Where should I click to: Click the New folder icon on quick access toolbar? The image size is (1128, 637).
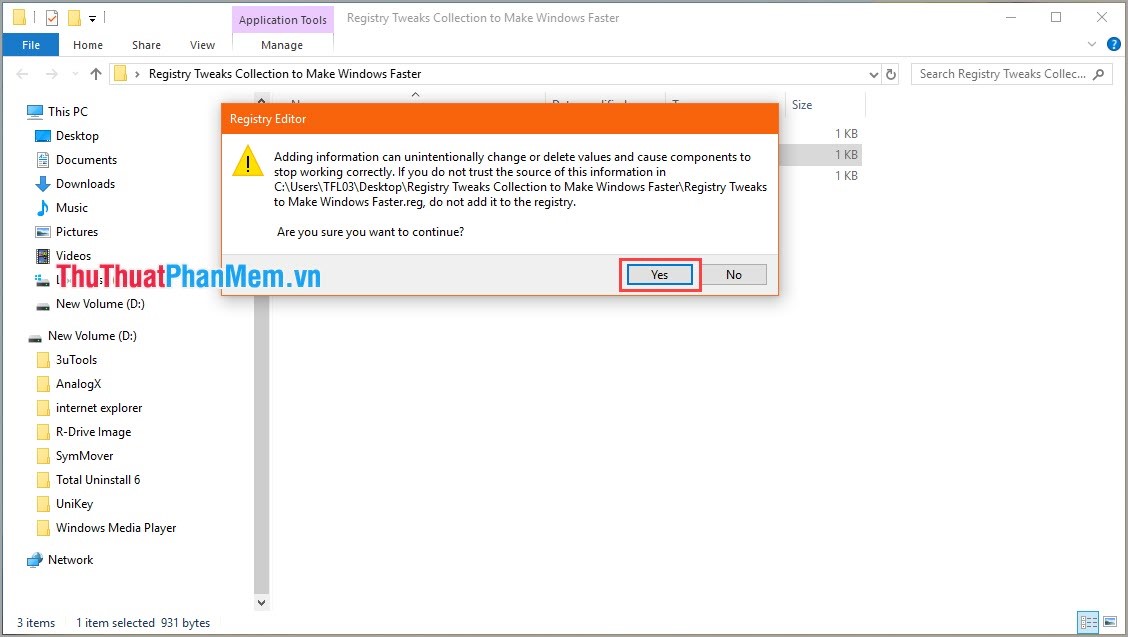[x=74, y=16]
